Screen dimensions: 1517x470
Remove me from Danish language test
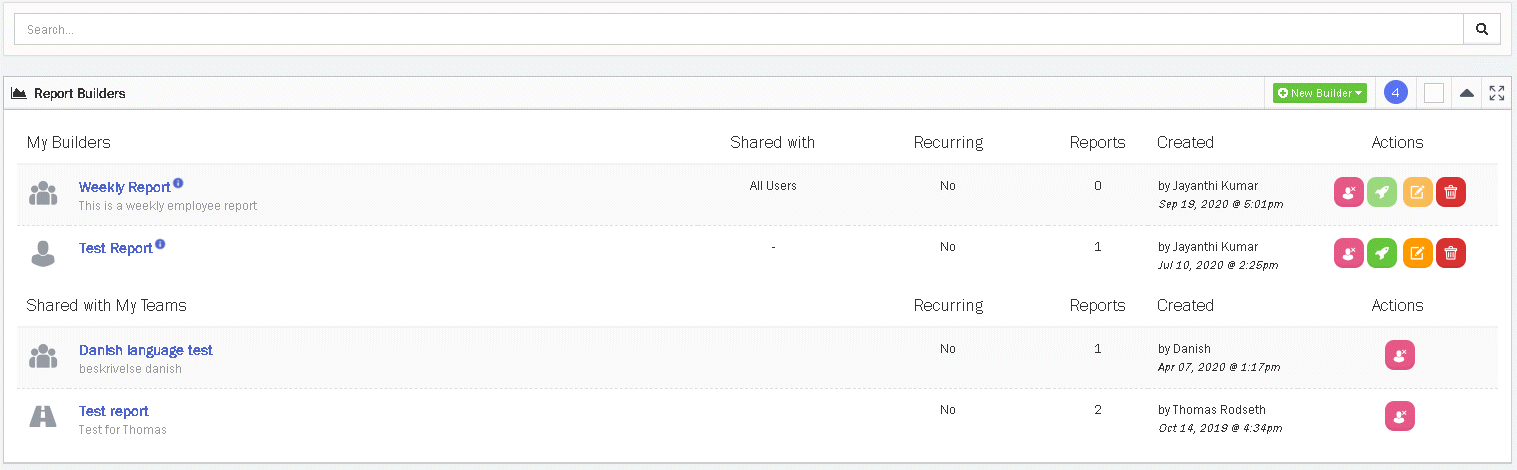tap(1399, 355)
